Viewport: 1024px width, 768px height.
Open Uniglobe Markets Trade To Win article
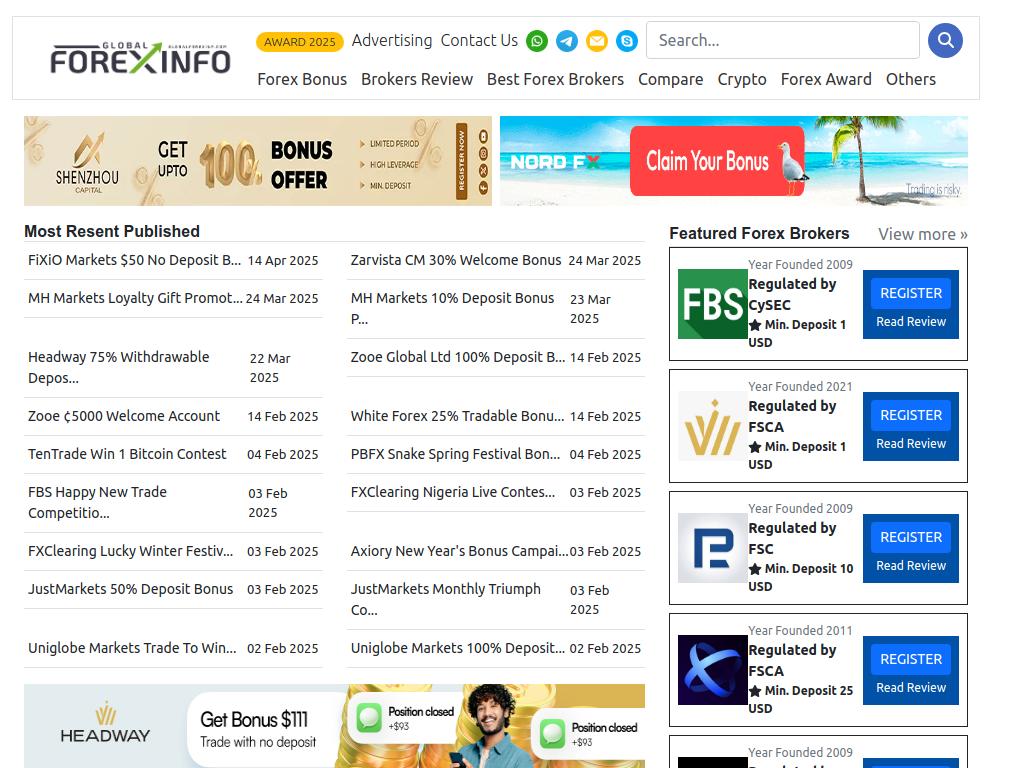click(x=133, y=648)
